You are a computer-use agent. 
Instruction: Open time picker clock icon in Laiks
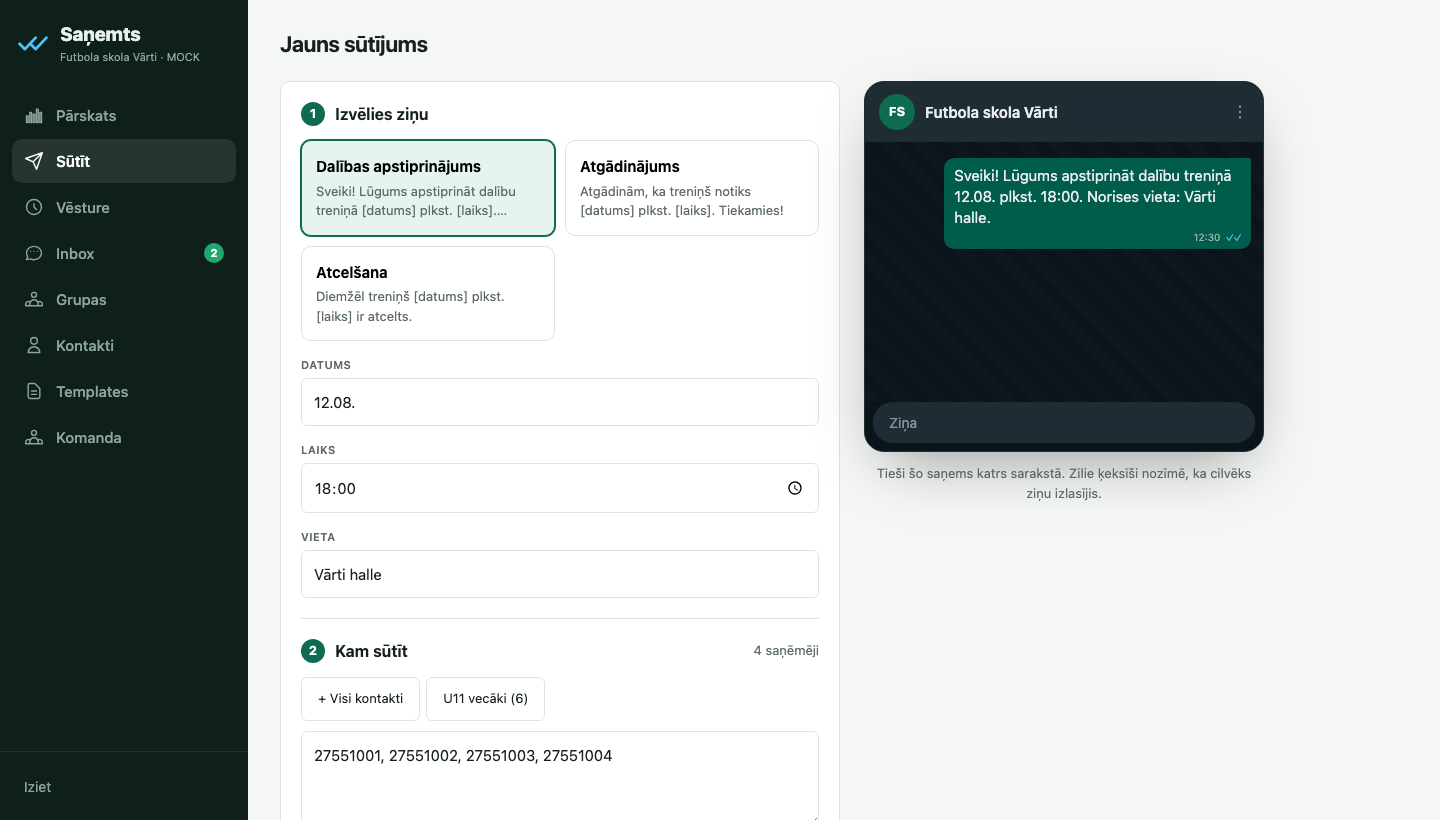[795, 488]
